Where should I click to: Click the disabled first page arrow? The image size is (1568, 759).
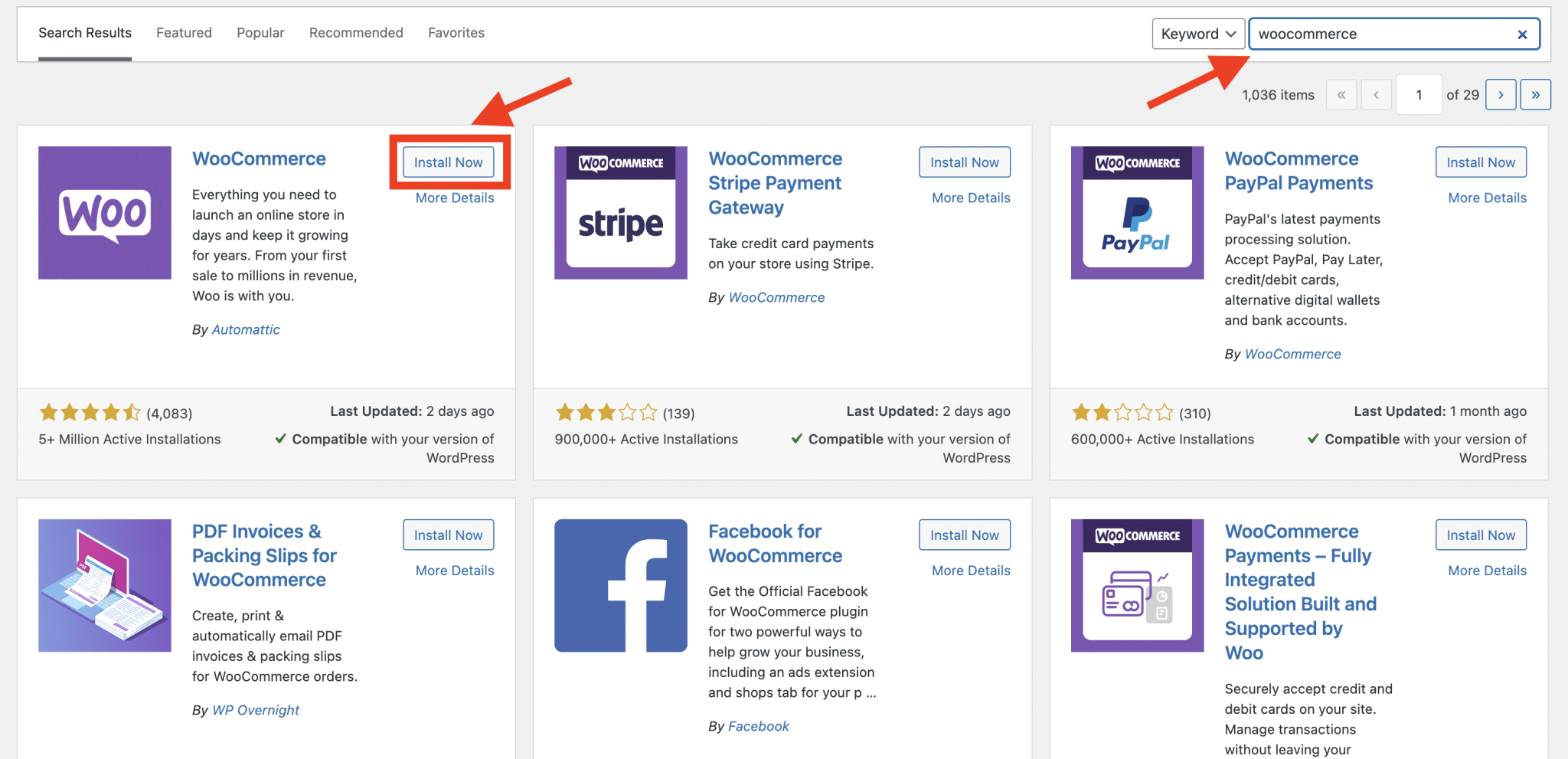(x=1341, y=95)
